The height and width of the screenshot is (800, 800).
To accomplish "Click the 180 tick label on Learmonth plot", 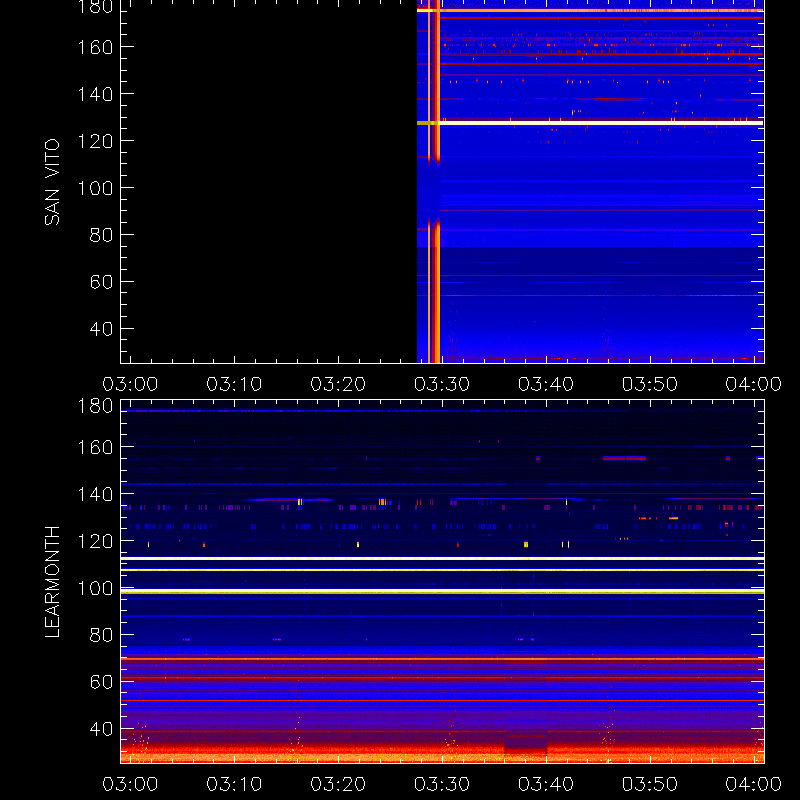I will 95,406.
